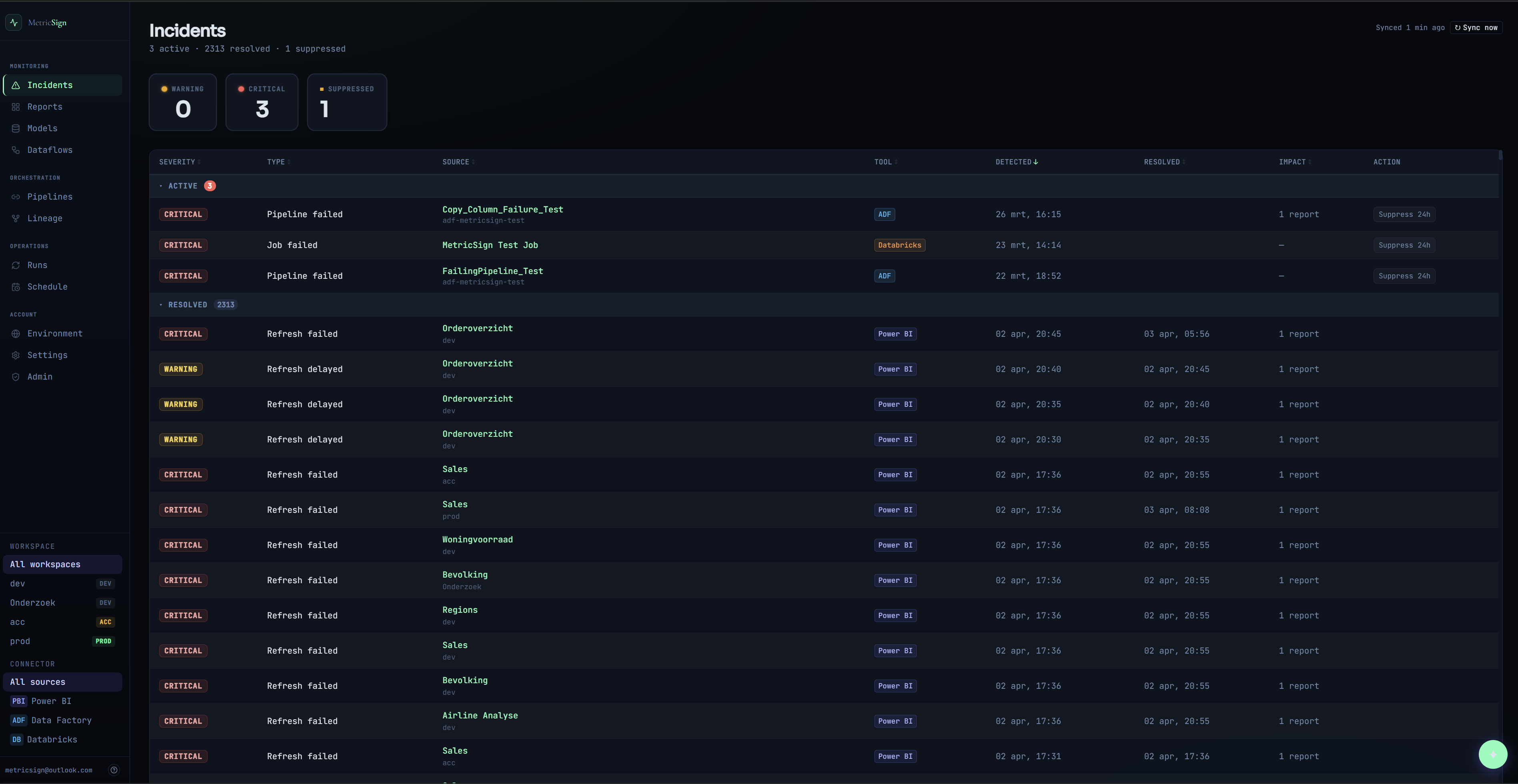Toggle the Warning severity card
Image resolution: width=1518 pixels, height=784 pixels.
pyautogui.click(x=183, y=102)
